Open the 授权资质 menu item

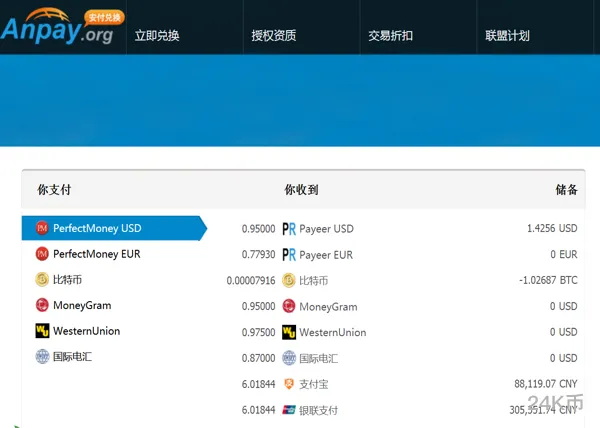coord(273,36)
